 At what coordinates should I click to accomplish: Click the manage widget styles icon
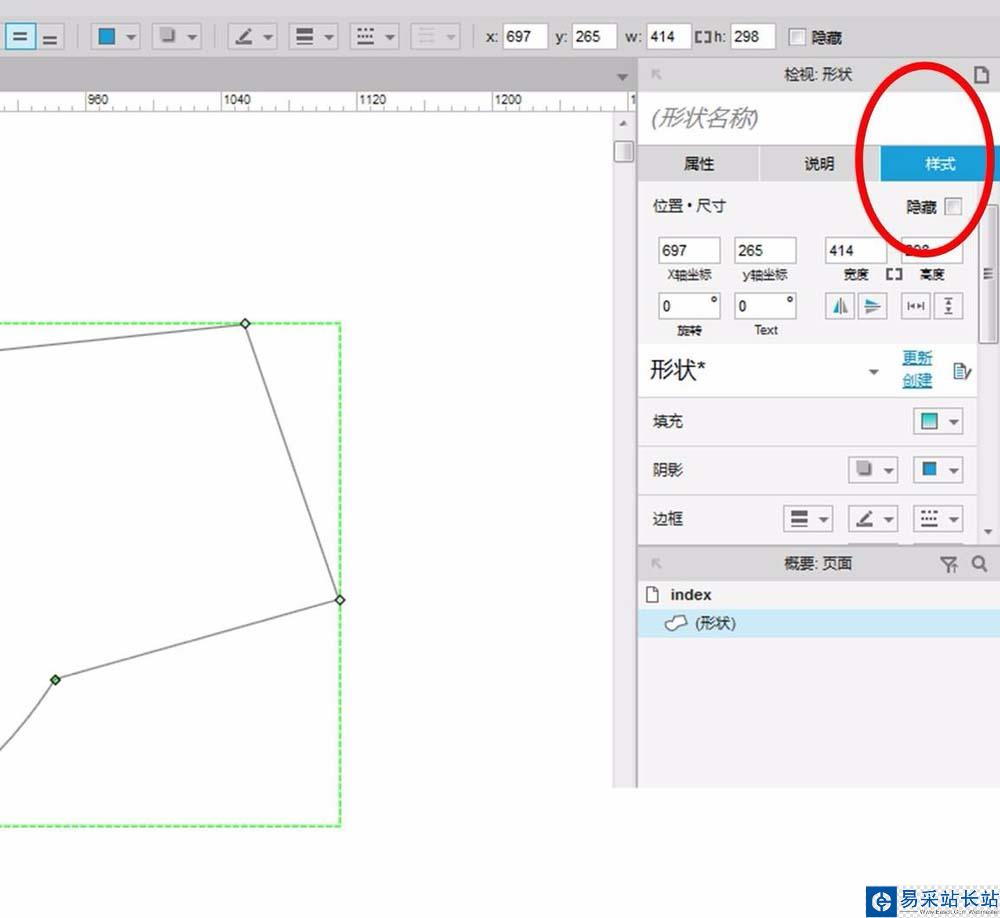tap(962, 371)
